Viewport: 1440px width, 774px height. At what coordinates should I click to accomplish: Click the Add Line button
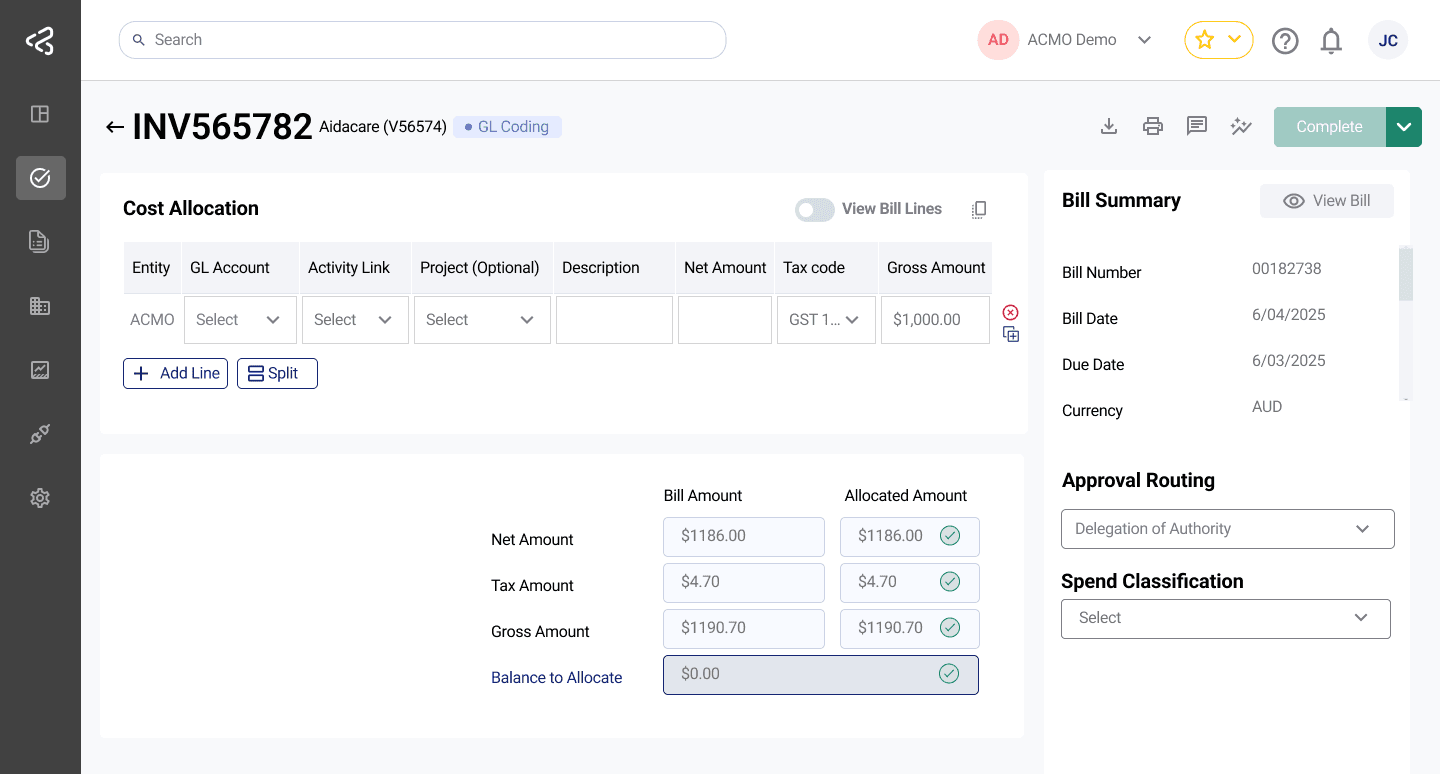click(176, 373)
